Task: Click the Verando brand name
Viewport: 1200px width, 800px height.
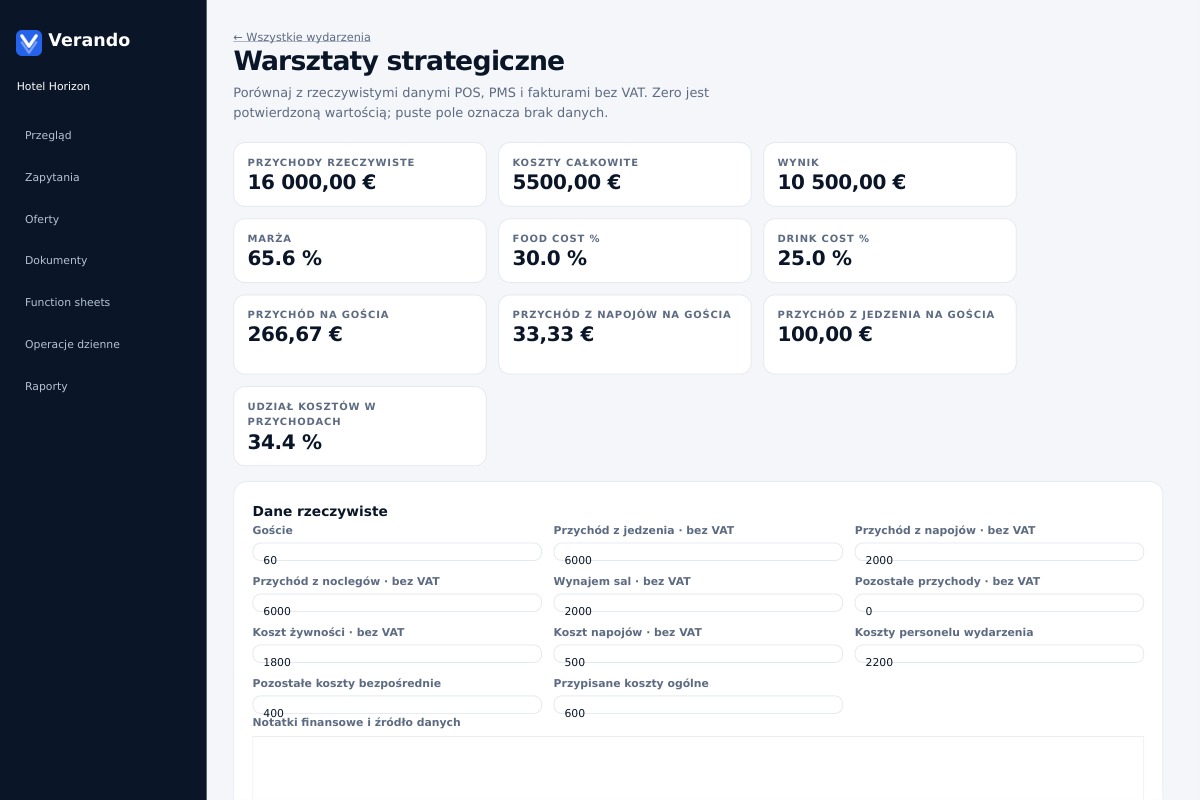Action: (x=89, y=40)
